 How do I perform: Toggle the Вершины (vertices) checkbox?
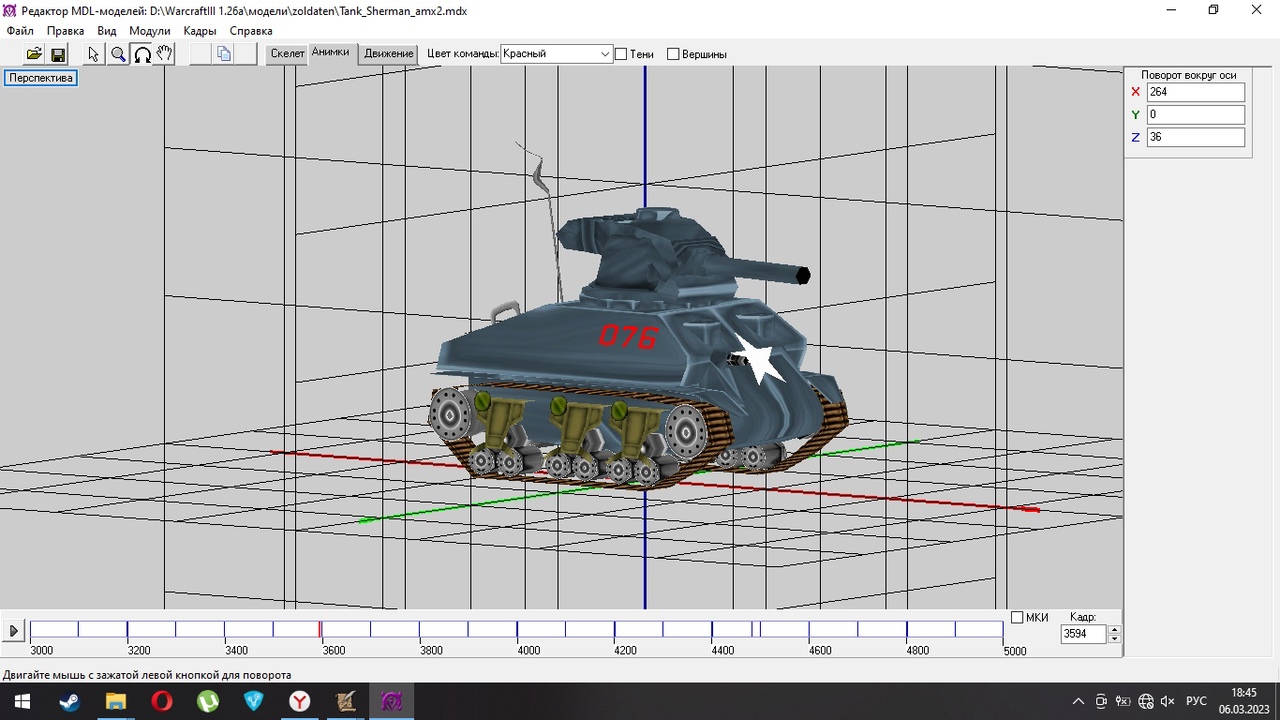[673, 54]
